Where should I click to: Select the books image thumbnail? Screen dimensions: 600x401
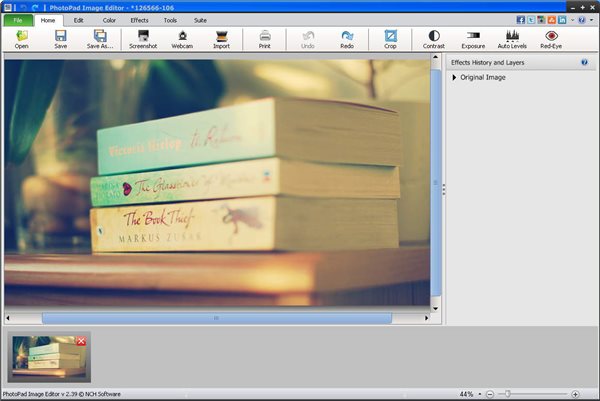(49, 357)
